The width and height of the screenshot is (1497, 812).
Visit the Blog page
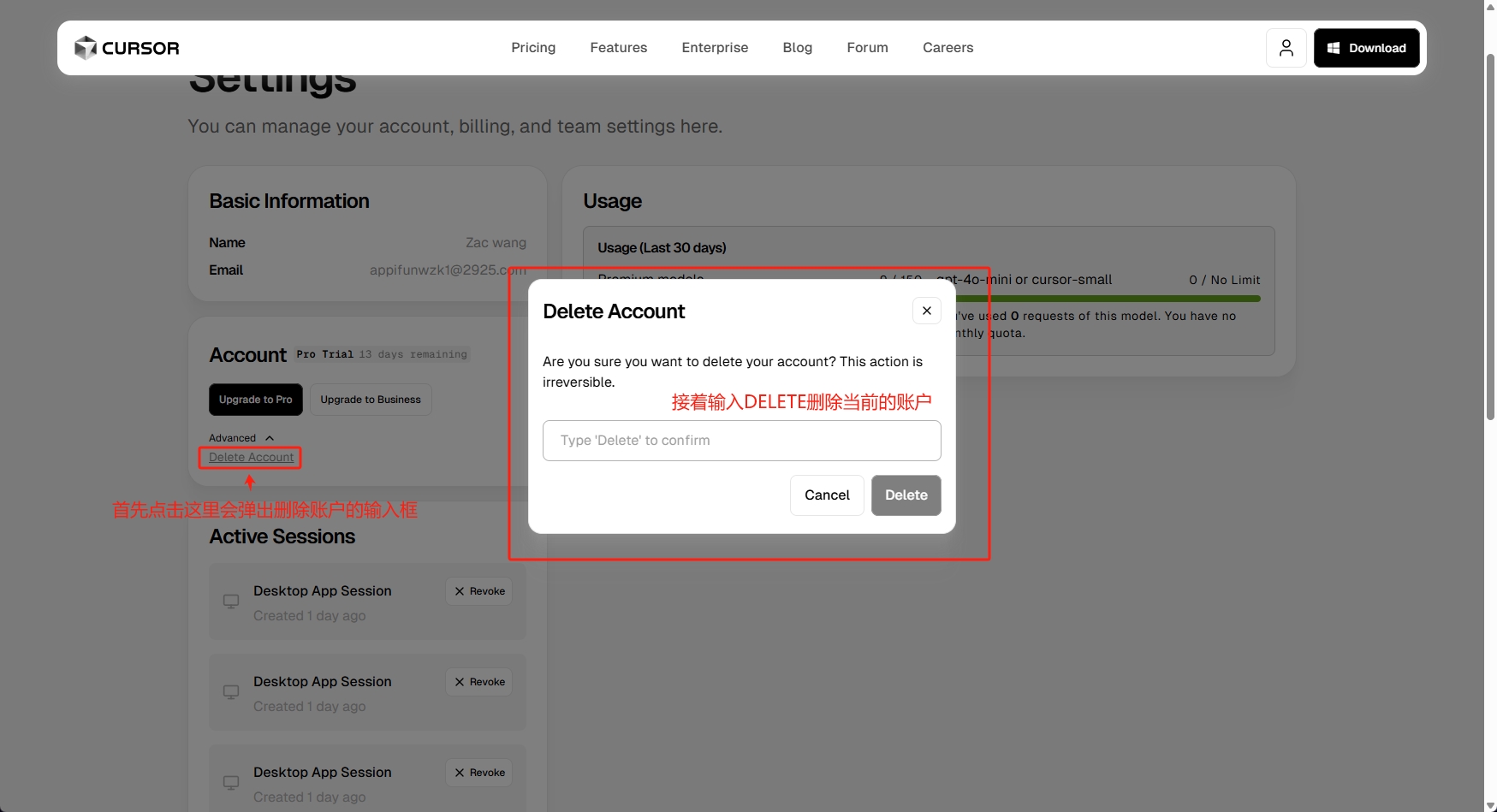(798, 48)
